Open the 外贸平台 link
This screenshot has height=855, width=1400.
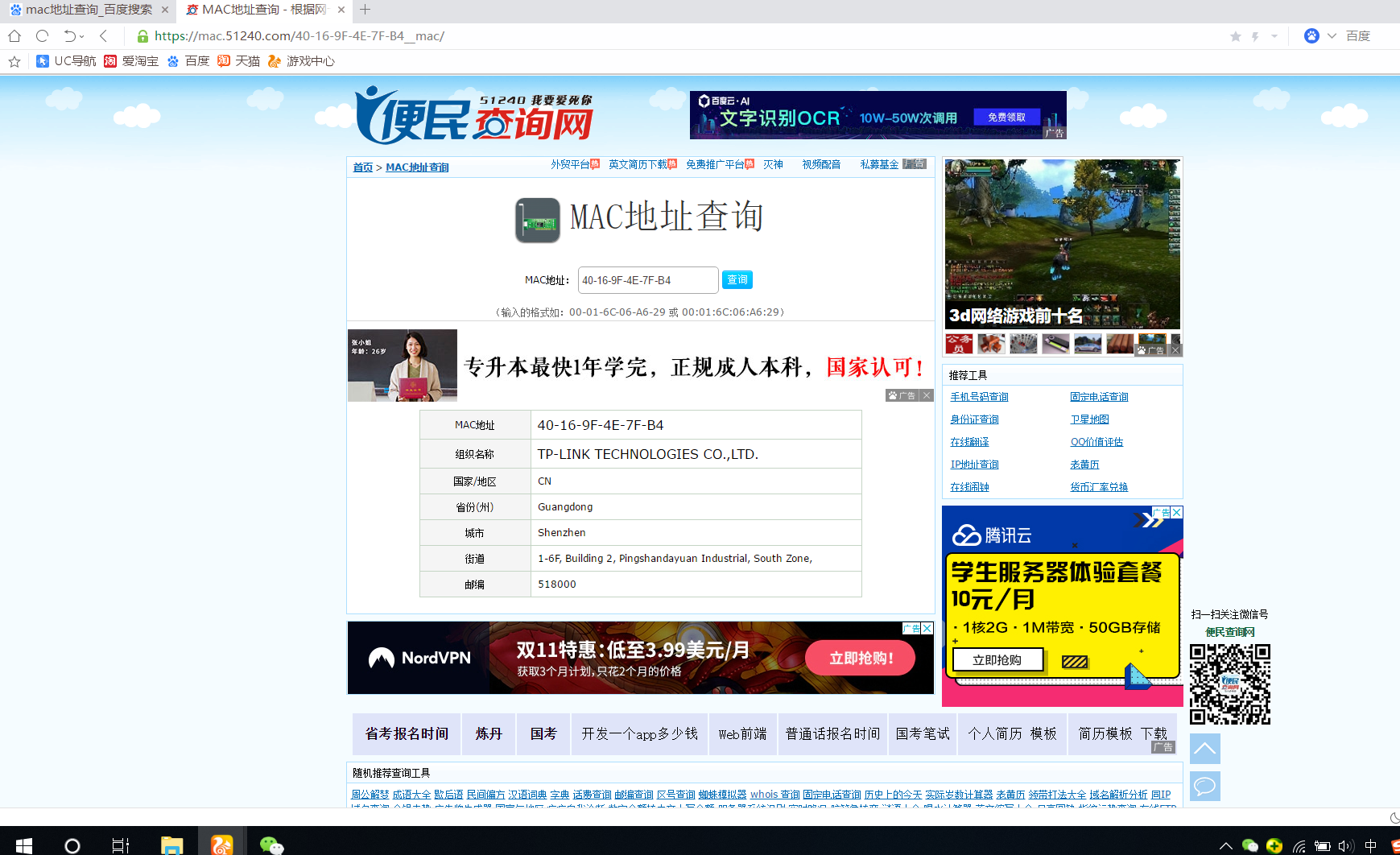point(570,164)
